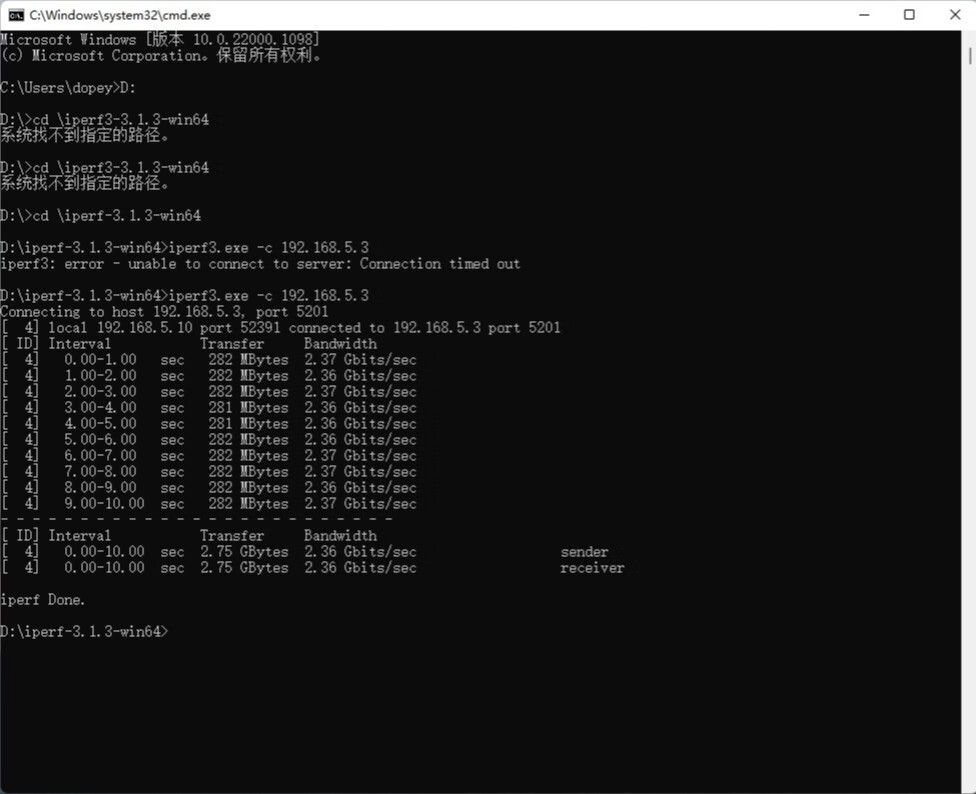Click the 'Transfer' header in first table
The height and width of the screenshot is (794, 976).
[x=232, y=344]
